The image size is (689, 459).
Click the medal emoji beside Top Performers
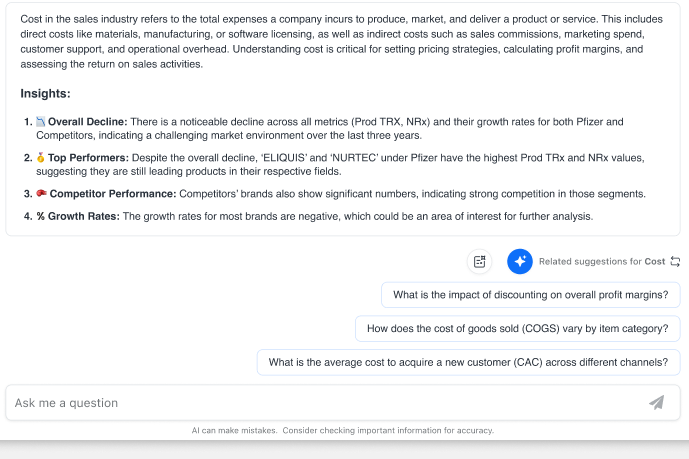coord(41,158)
